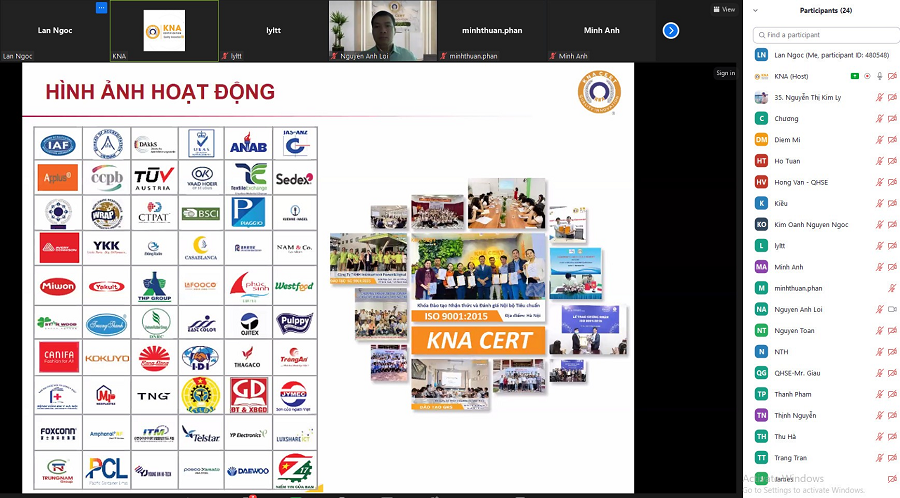Select the lyltt video tile
Viewport: 900px width, 498px height.
274,30
